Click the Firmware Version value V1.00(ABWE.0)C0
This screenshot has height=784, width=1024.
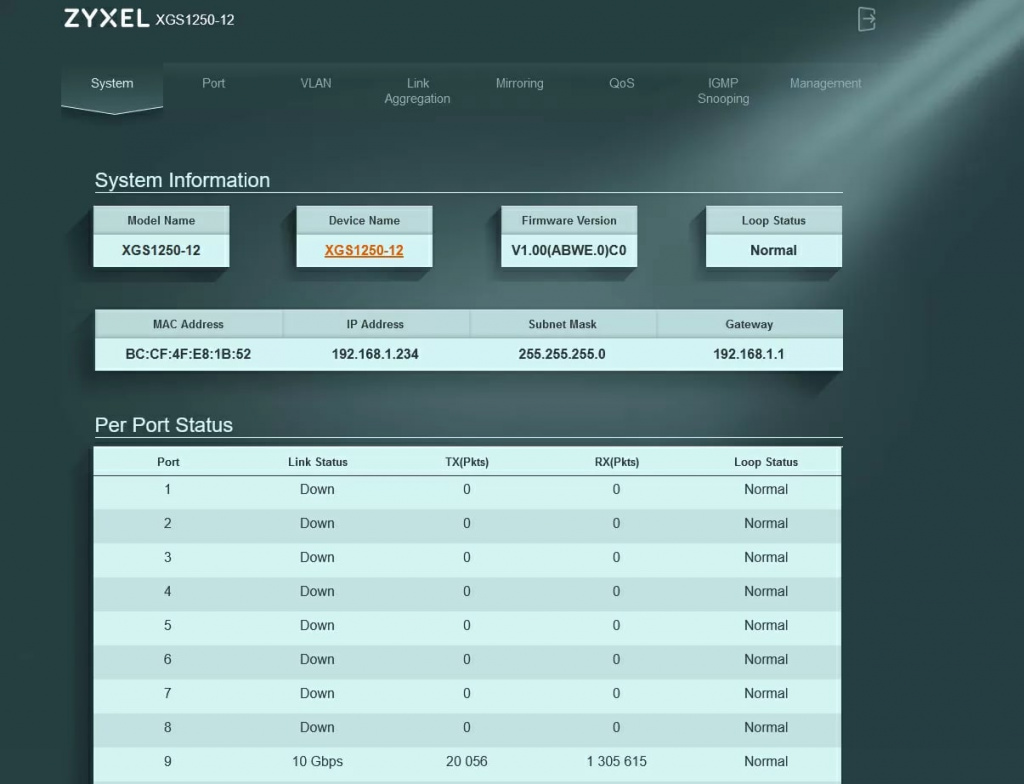569,251
